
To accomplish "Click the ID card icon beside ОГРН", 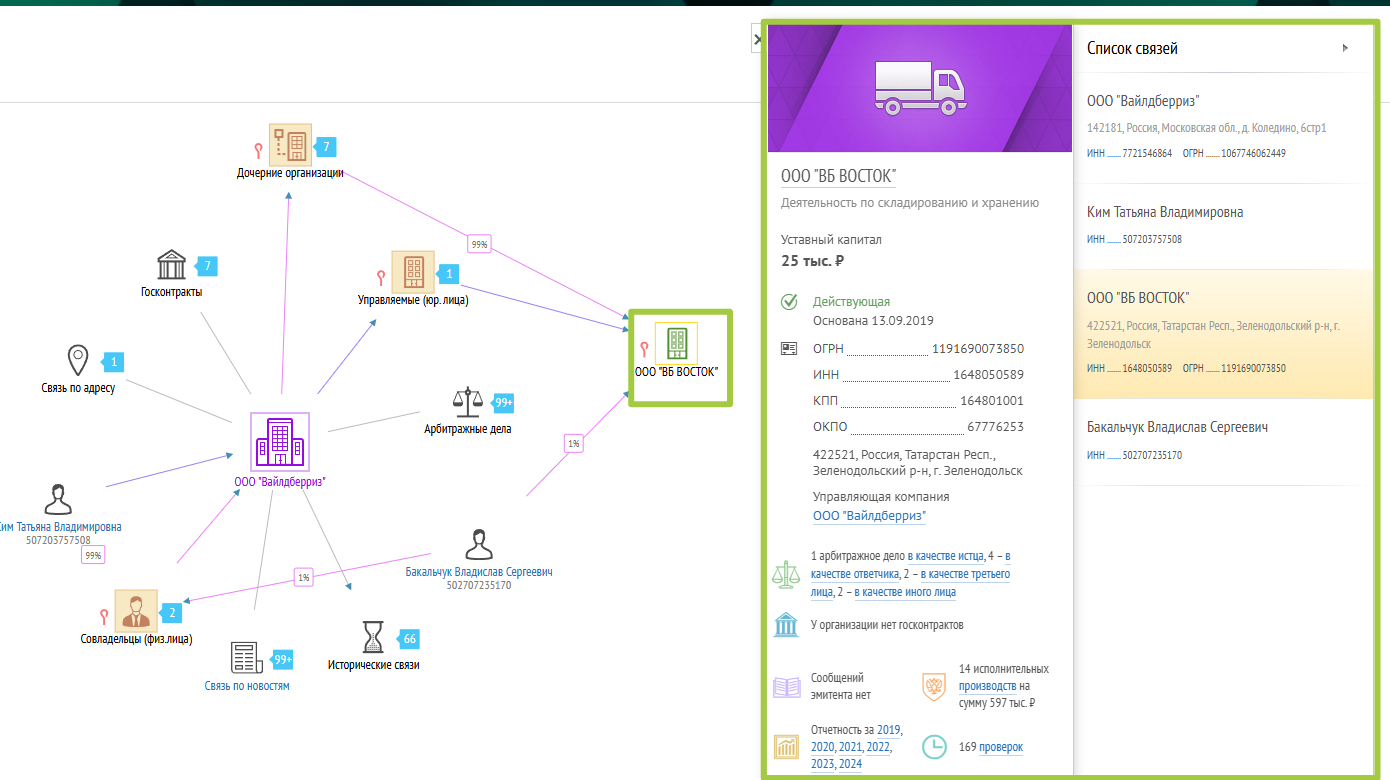I will pyautogui.click(x=789, y=348).
